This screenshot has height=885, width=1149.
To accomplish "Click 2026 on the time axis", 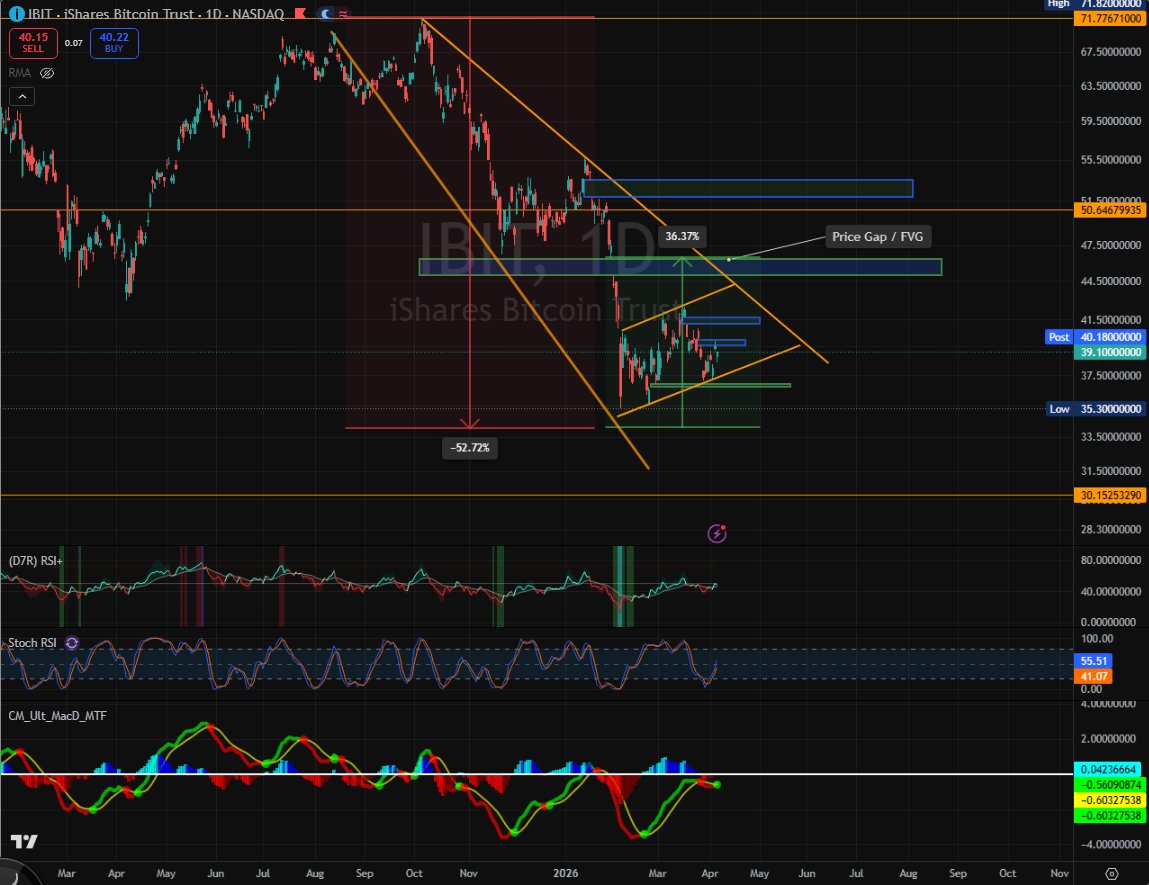I will coord(566,873).
